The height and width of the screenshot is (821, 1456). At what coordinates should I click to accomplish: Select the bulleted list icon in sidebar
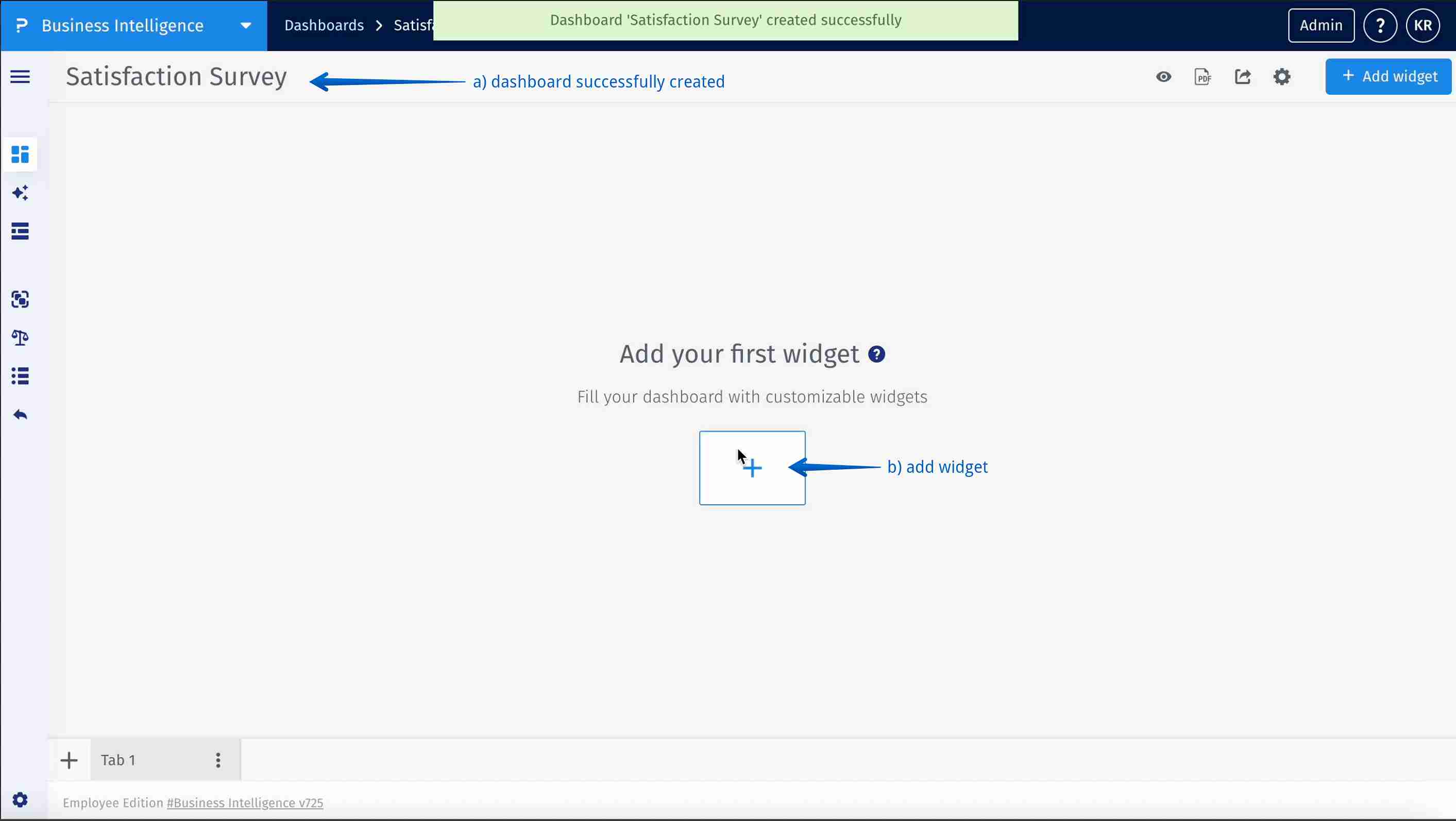pos(20,376)
